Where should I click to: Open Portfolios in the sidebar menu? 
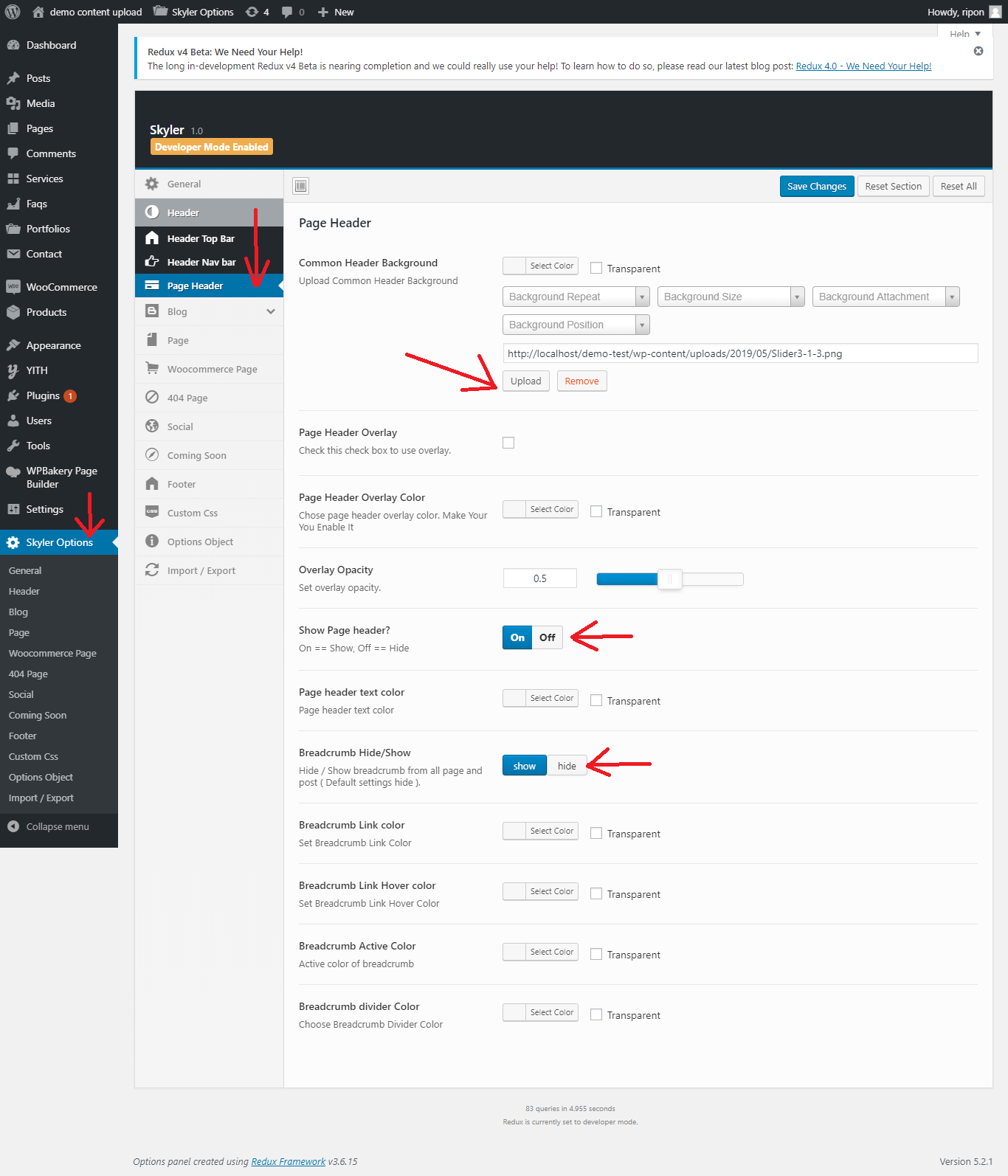tap(59, 229)
